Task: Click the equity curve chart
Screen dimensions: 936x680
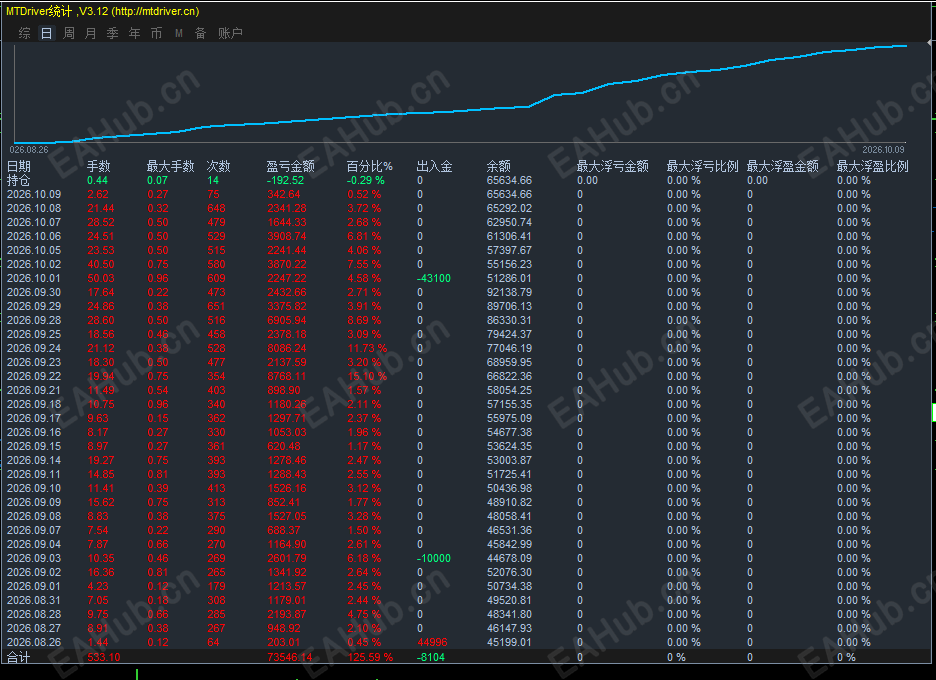Action: pyautogui.click(x=460, y=93)
